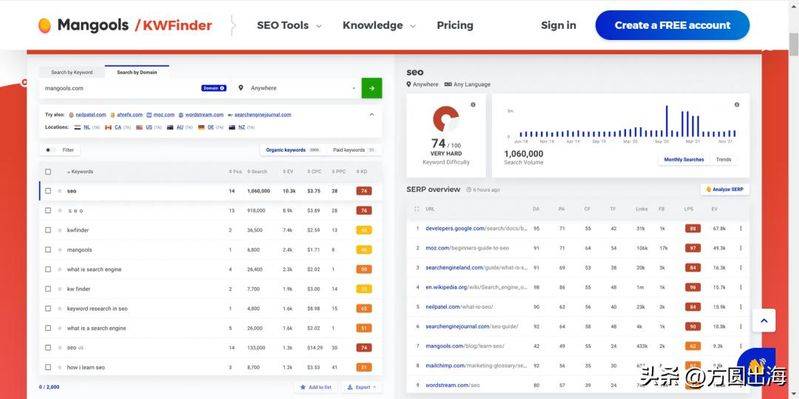The height and width of the screenshot is (399, 799).
Task: Sort by KD column header
Action: (x=362, y=172)
